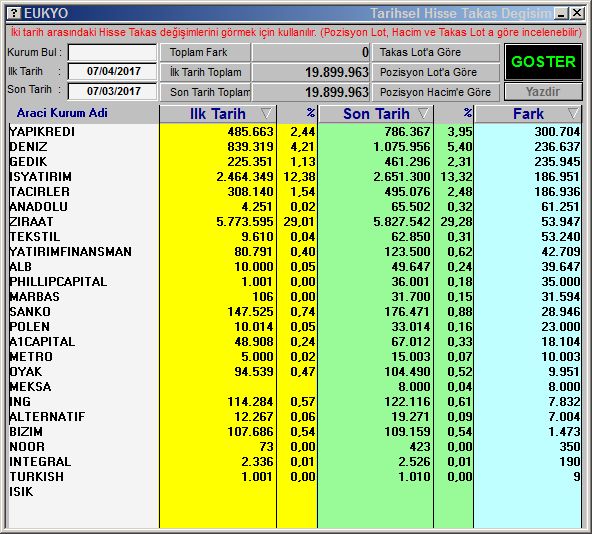Select the SANKO row
This screenshot has width=592, height=534.
tap(294, 312)
